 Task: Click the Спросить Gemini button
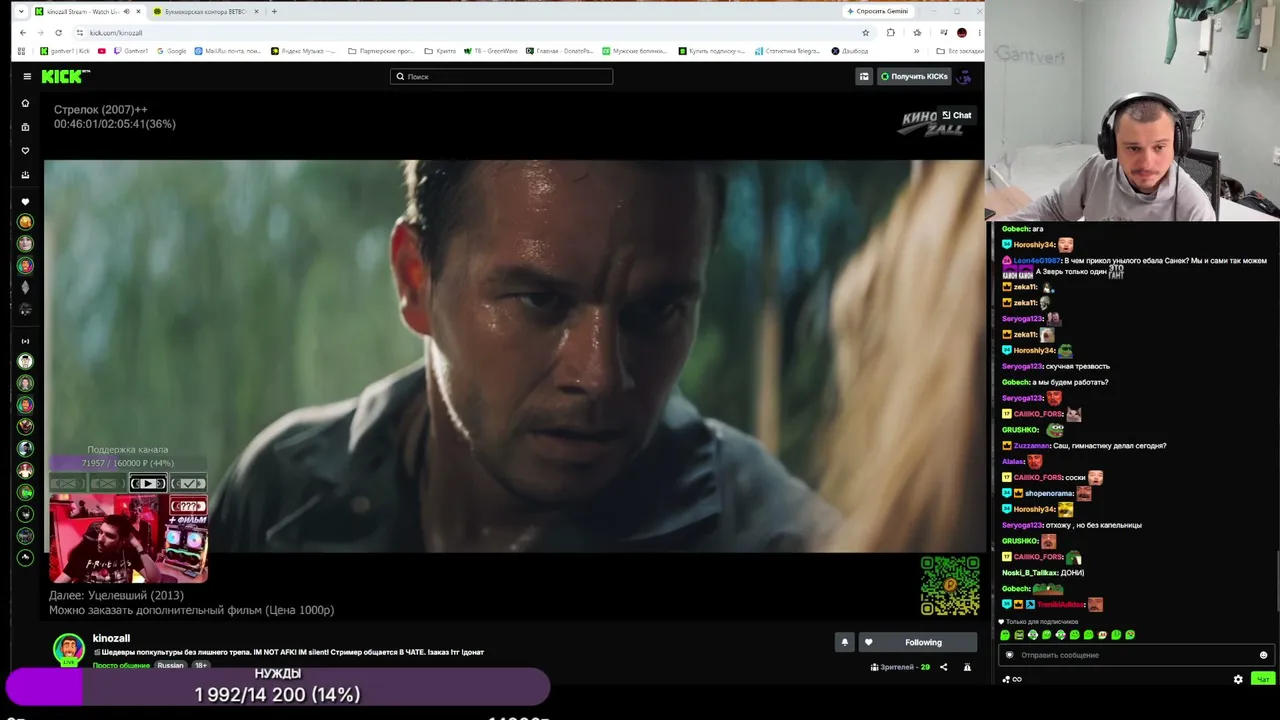[x=878, y=11]
